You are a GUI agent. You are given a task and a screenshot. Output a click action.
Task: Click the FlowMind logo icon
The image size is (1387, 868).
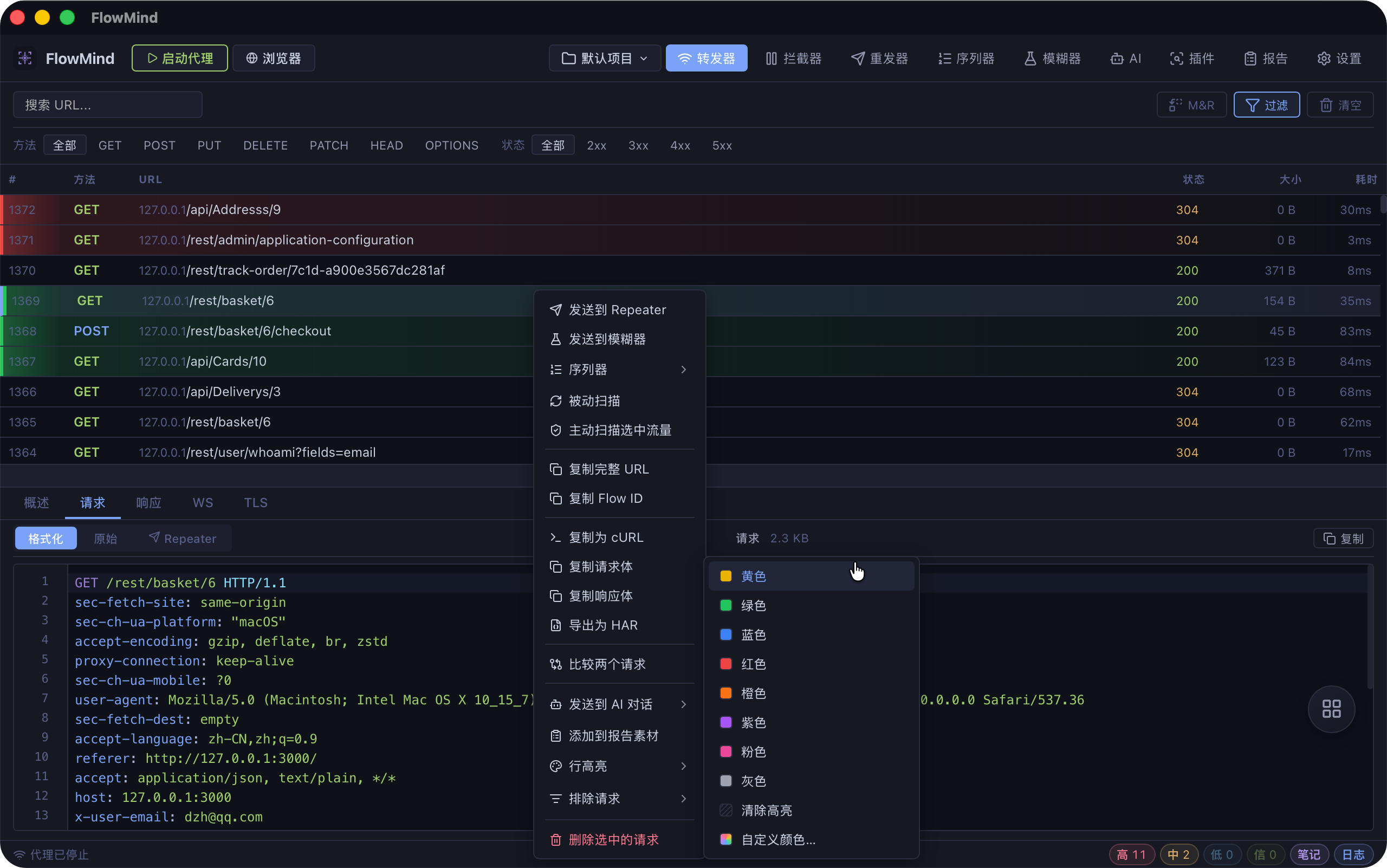point(25,58)
